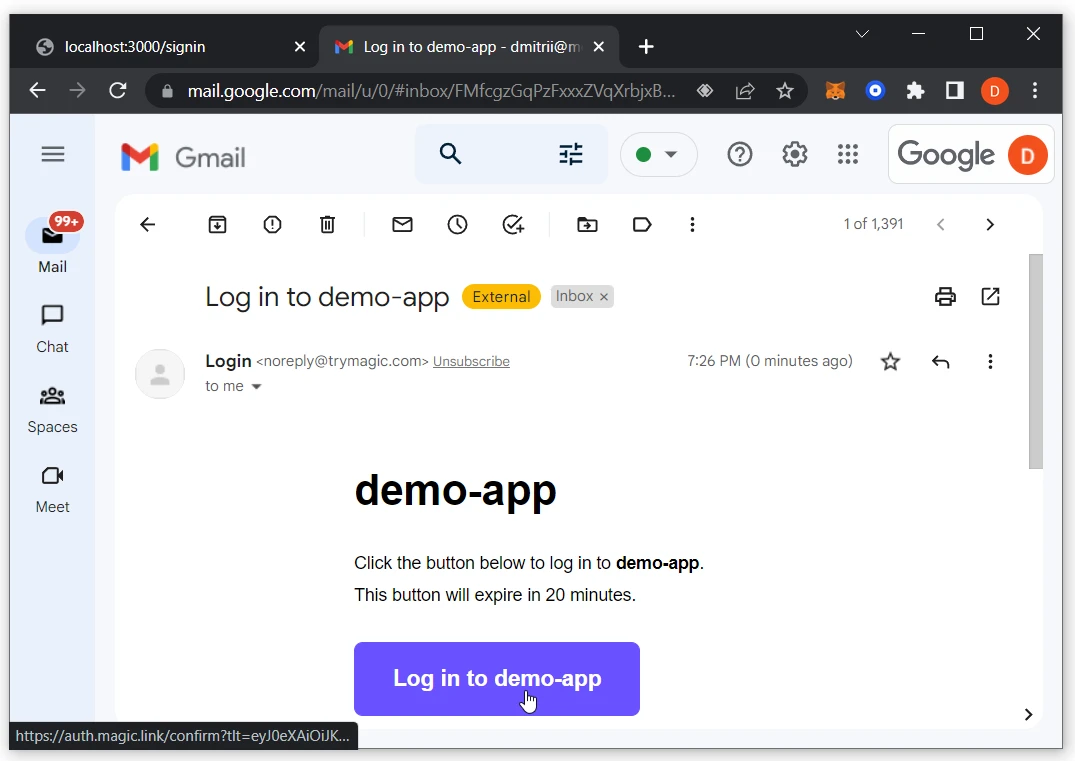Open the Google apps grid
Screen dimensions: 1075x761
point(848,154)
